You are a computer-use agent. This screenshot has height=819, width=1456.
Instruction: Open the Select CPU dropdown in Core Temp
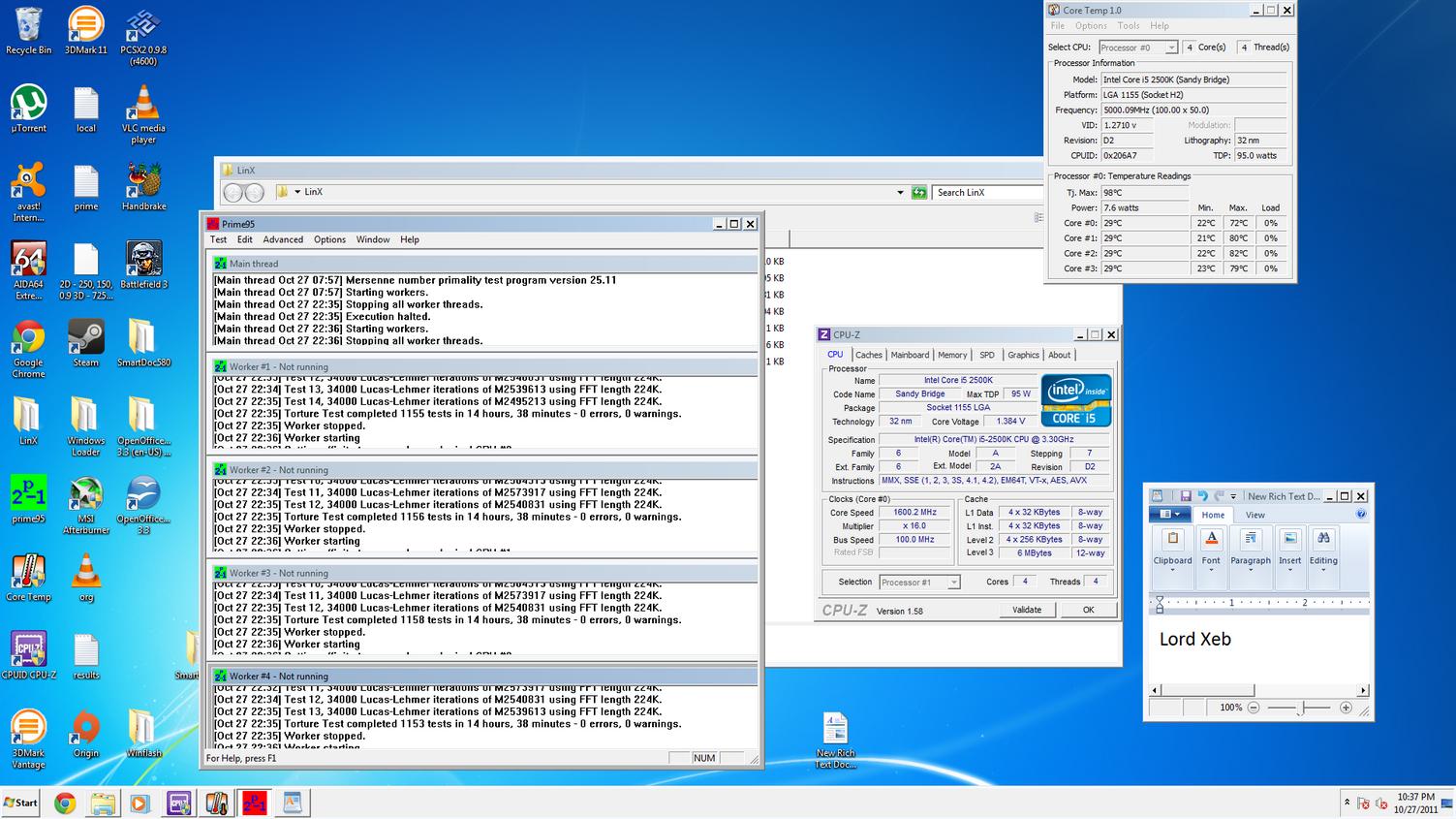point(1138,47)
